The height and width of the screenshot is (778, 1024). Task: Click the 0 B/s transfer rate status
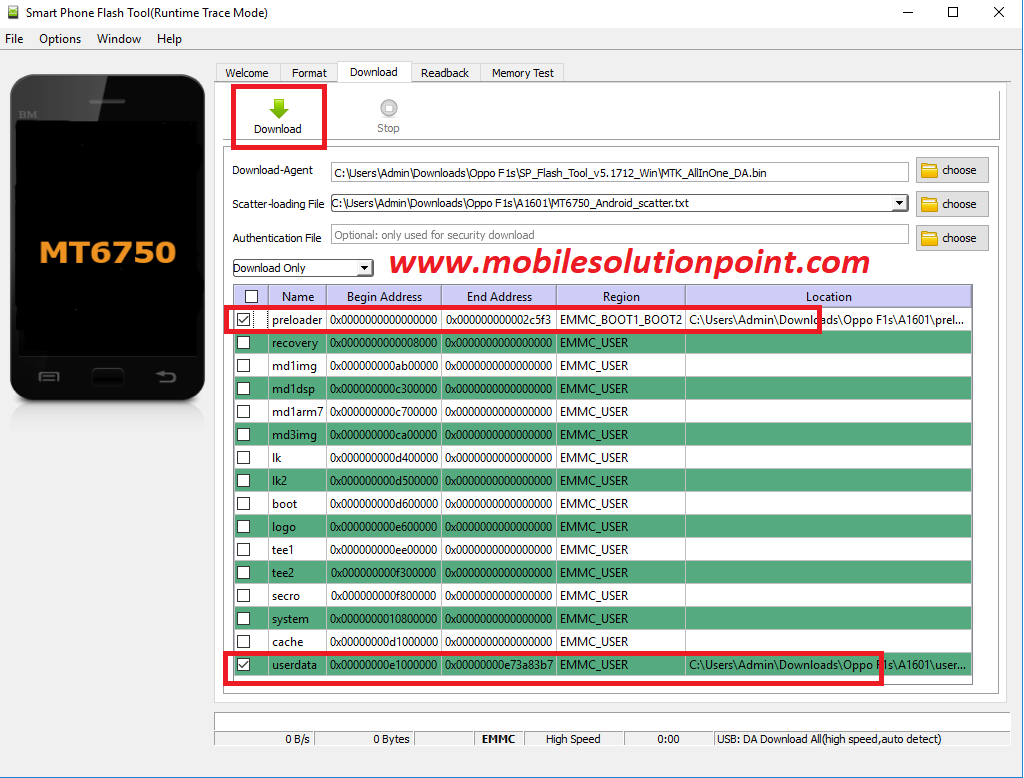[x=297, y=739]
